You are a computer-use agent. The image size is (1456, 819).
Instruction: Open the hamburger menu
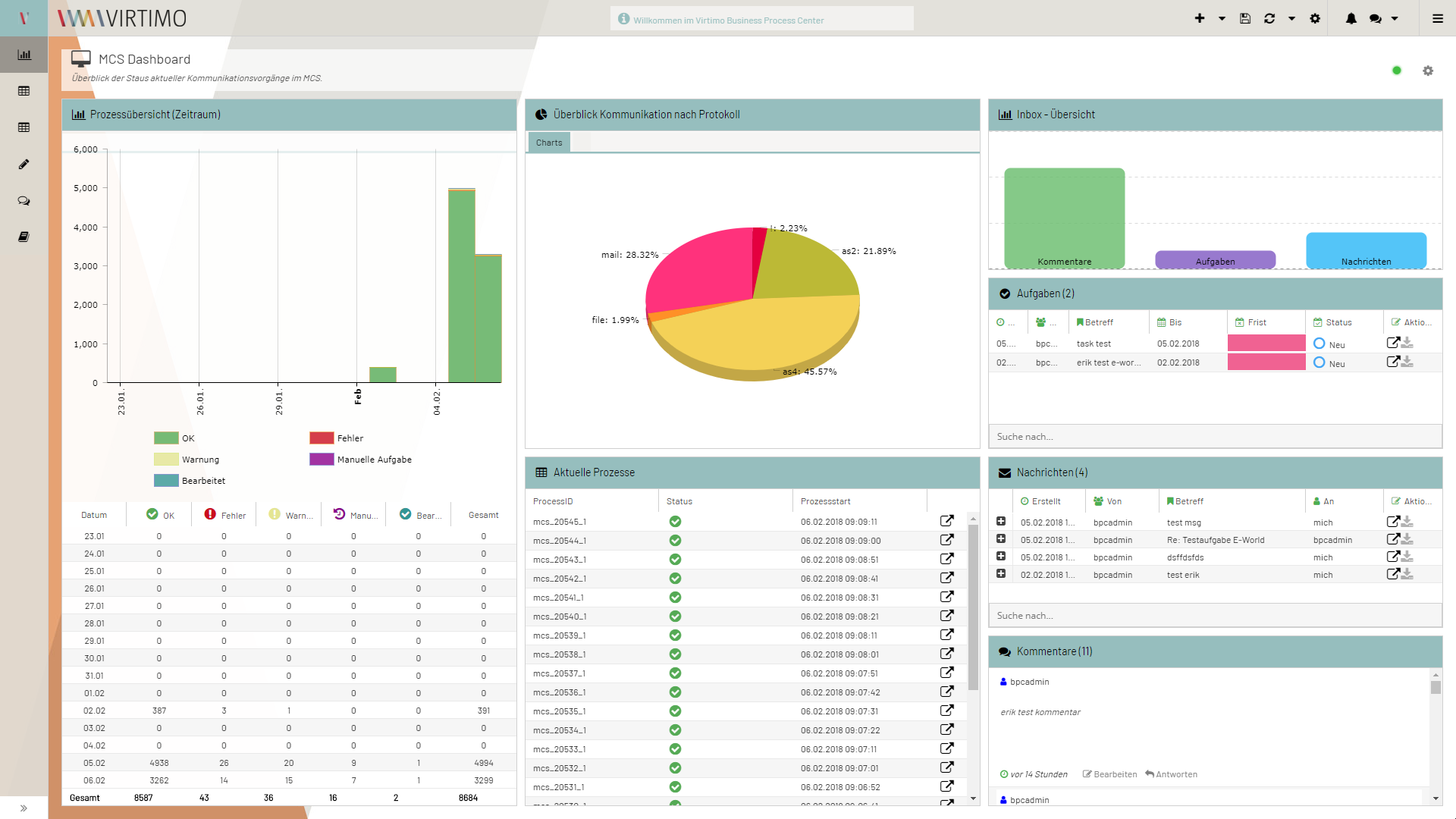pos(1438,18)
